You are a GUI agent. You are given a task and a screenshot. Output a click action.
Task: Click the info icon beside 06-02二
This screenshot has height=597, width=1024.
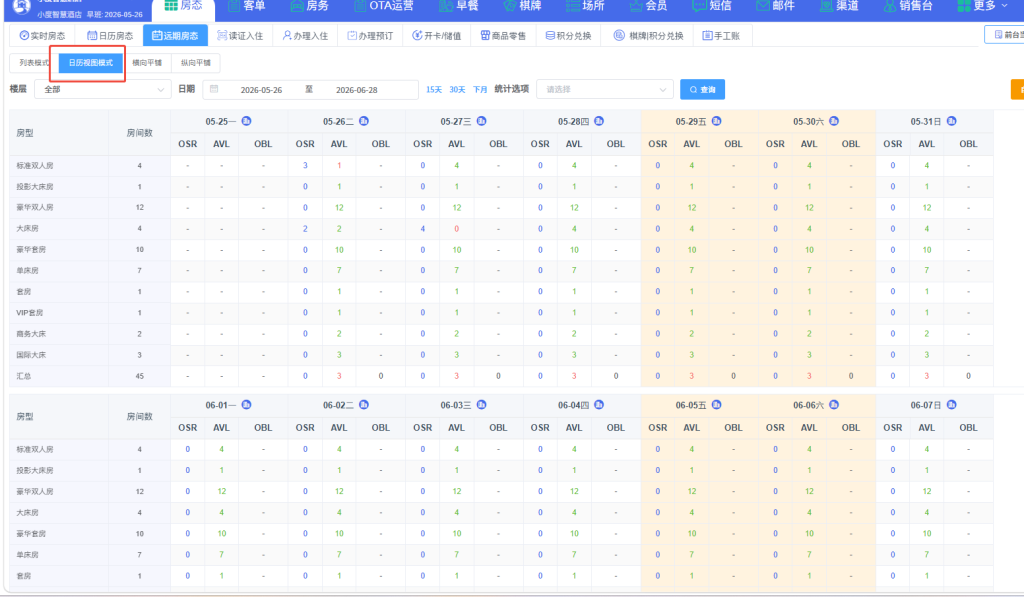coord(364,405)
